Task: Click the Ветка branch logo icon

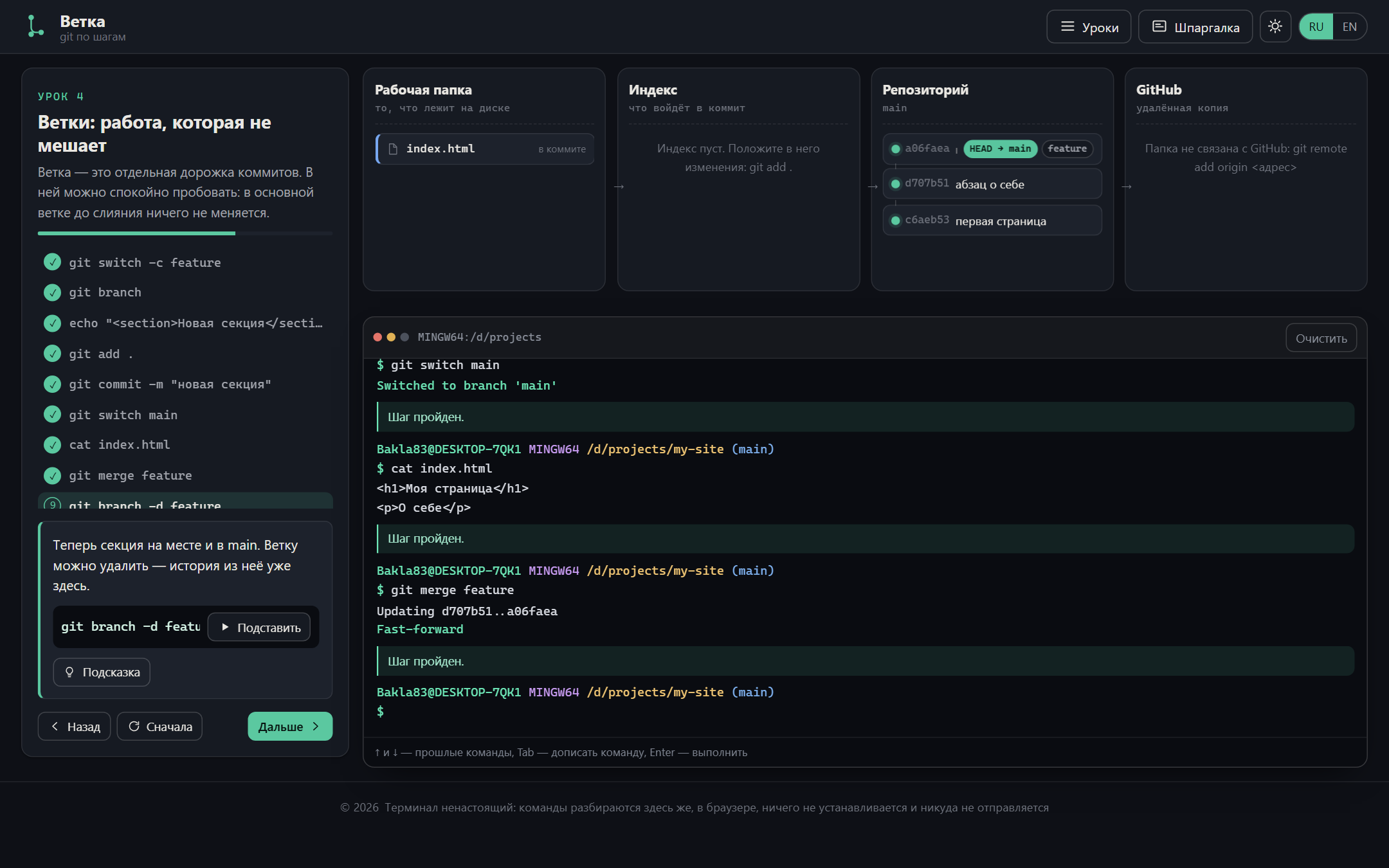Action: [x=35, y=26]
